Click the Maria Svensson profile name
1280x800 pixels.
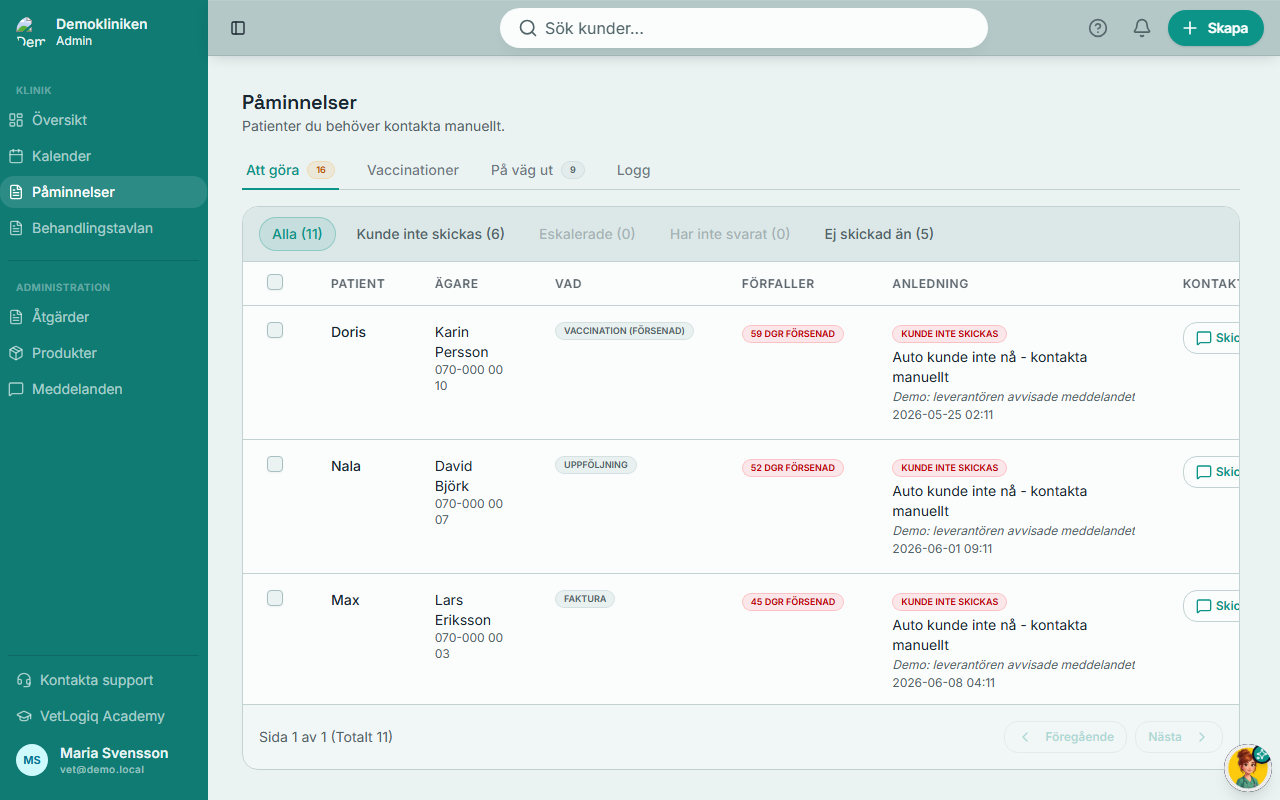click(x=114, y=753)
